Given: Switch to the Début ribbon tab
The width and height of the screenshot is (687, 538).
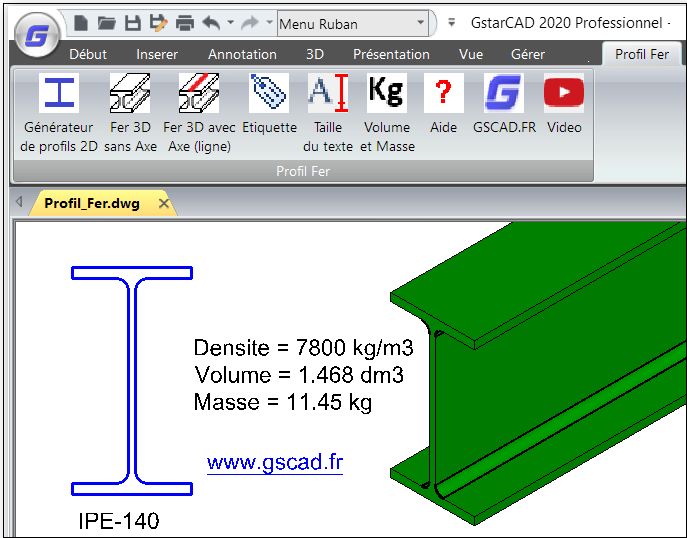Looking at the screenshot, I should pyautogui.click(x=88, y=54).
